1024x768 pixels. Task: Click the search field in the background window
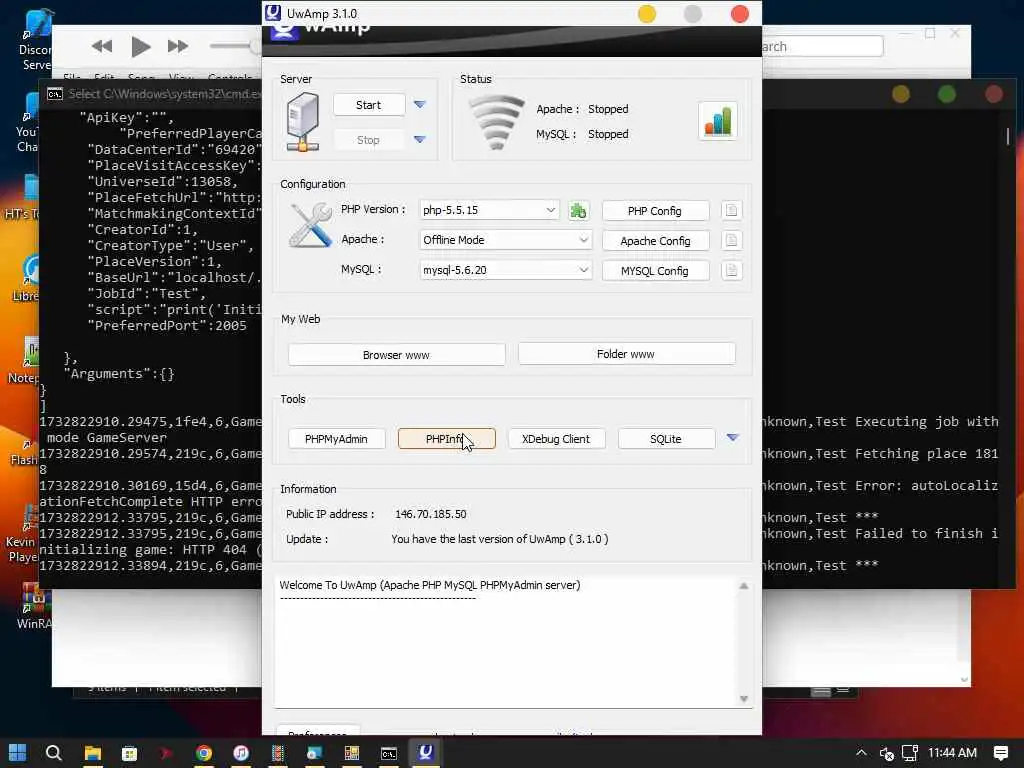(x=822, y=46)
